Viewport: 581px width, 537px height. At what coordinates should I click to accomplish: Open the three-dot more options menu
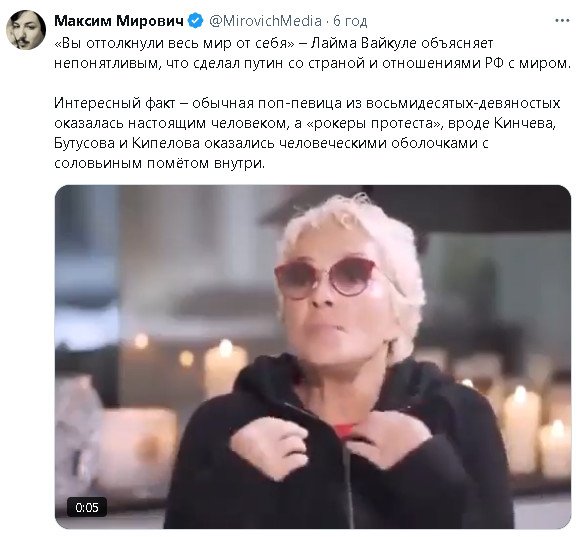(562, 21)
